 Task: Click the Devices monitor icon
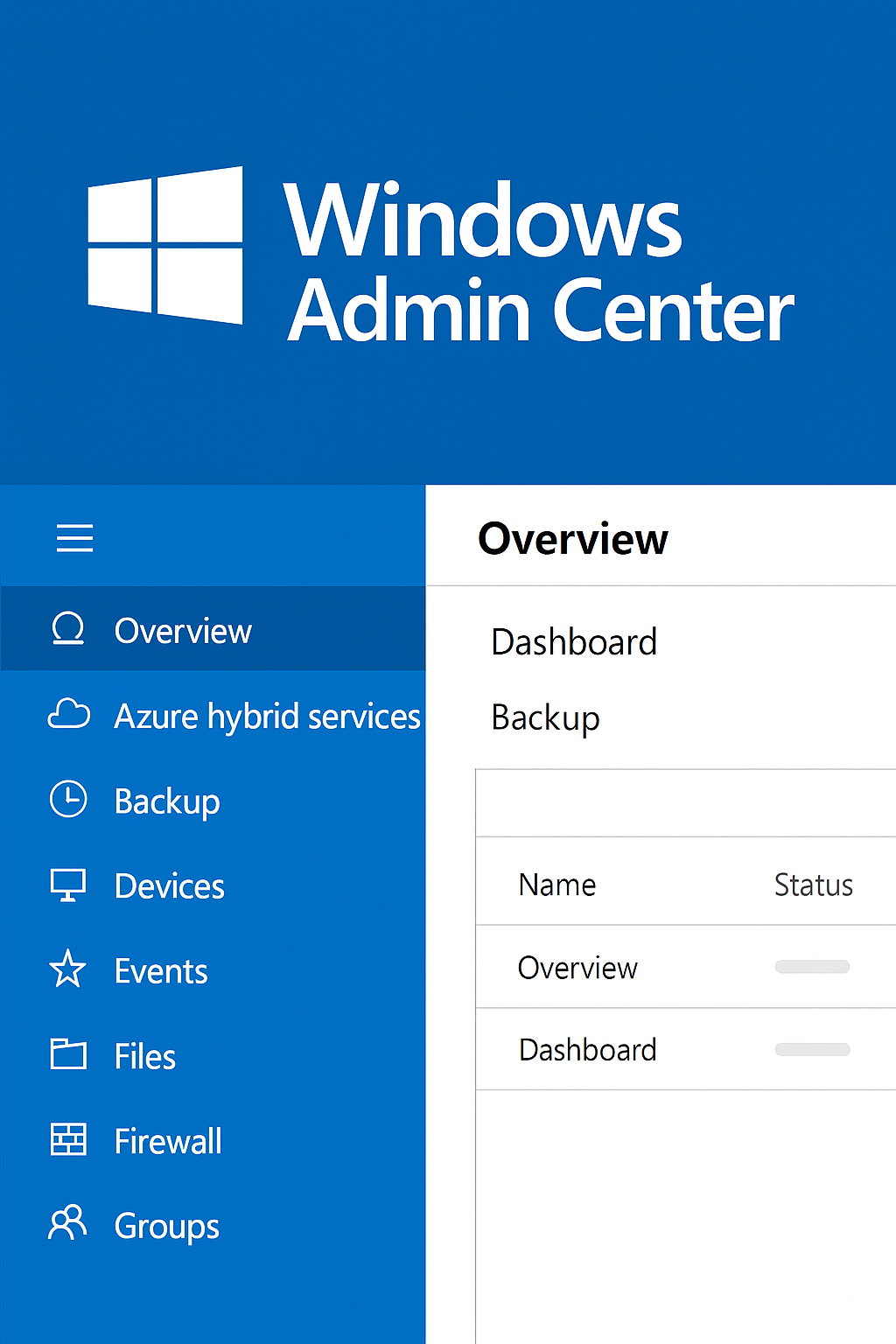[67, 885]
